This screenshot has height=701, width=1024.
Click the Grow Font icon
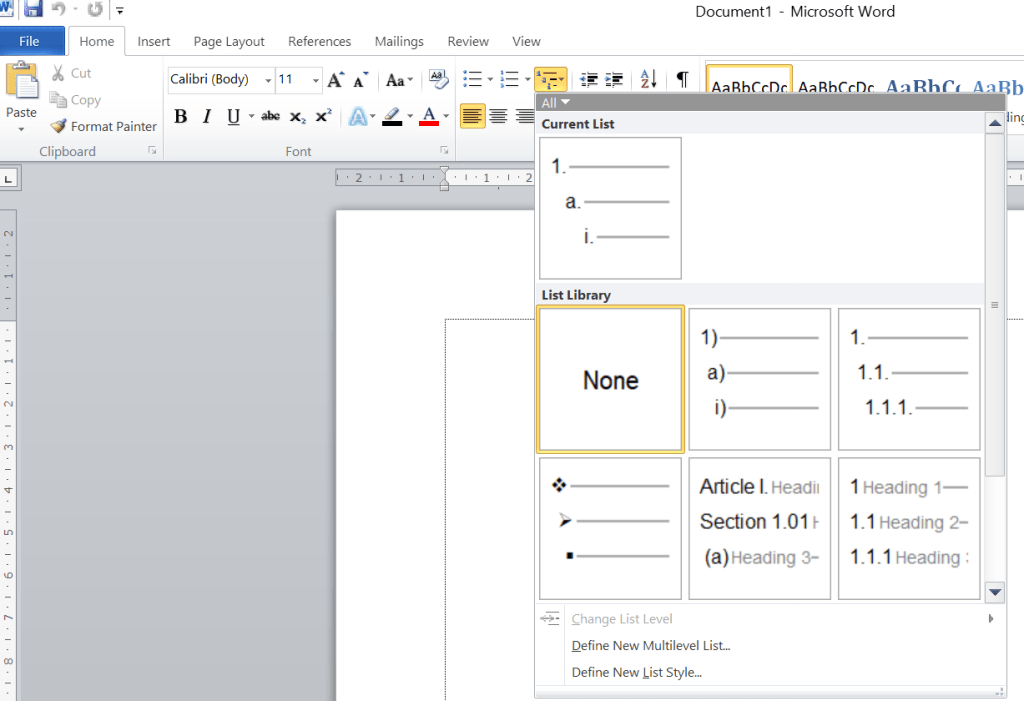336,80
